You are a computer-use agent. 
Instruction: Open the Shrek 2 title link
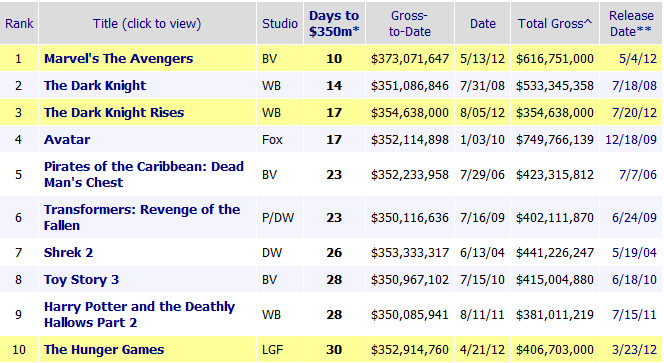coord(68,253)
